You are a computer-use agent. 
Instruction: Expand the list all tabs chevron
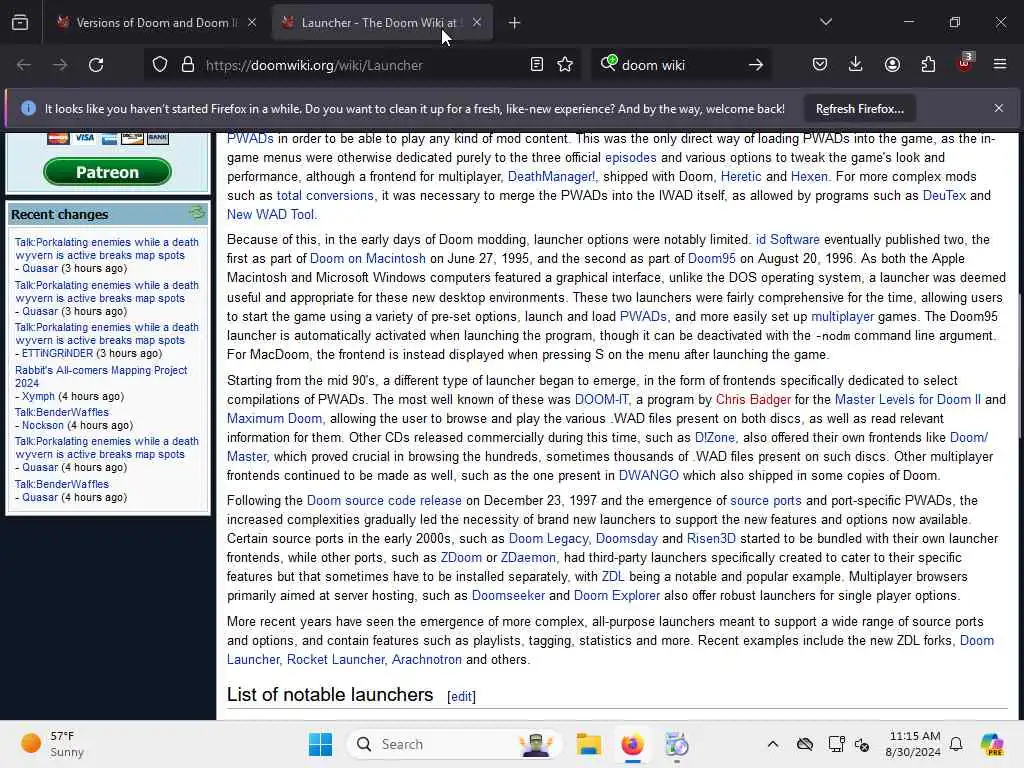825,22
